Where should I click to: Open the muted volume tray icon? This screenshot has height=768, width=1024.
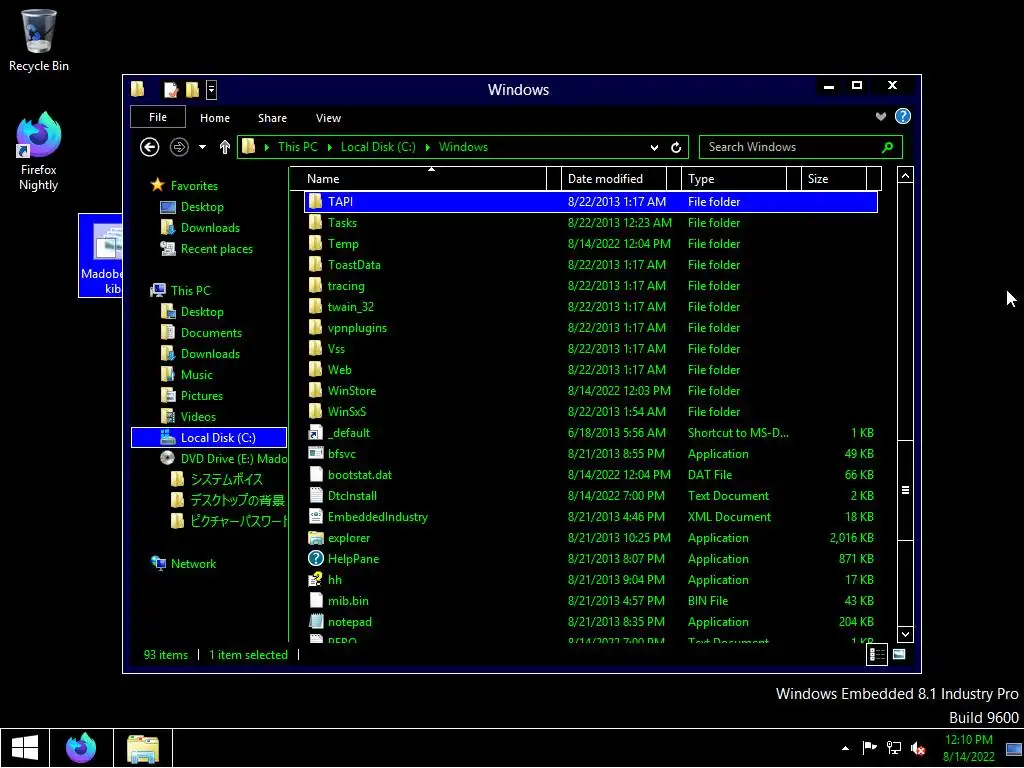point(918,748)
